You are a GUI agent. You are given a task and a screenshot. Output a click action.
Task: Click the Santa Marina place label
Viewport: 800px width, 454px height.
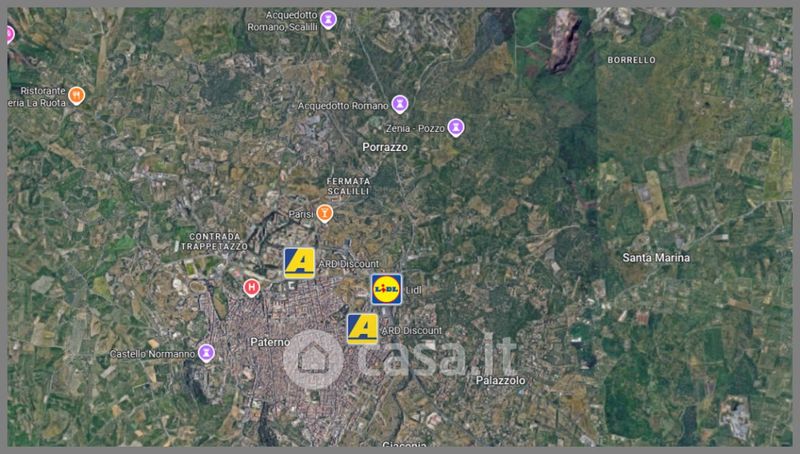coord(656,258)
